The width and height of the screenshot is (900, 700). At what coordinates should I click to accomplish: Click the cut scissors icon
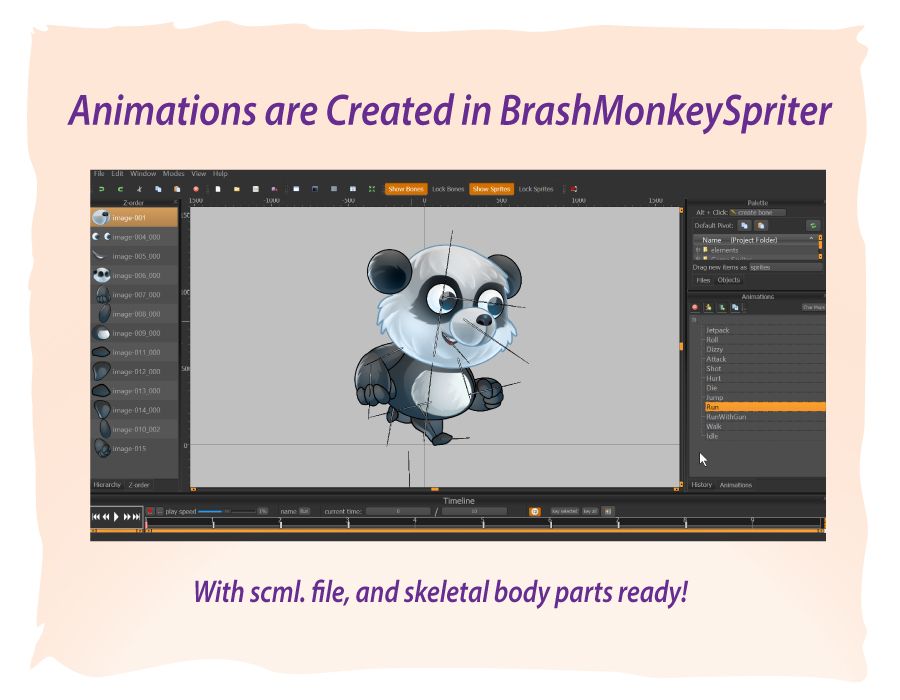139,189
